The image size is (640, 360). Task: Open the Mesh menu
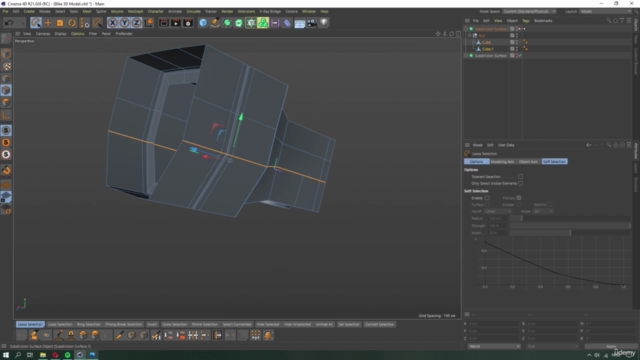87,11
